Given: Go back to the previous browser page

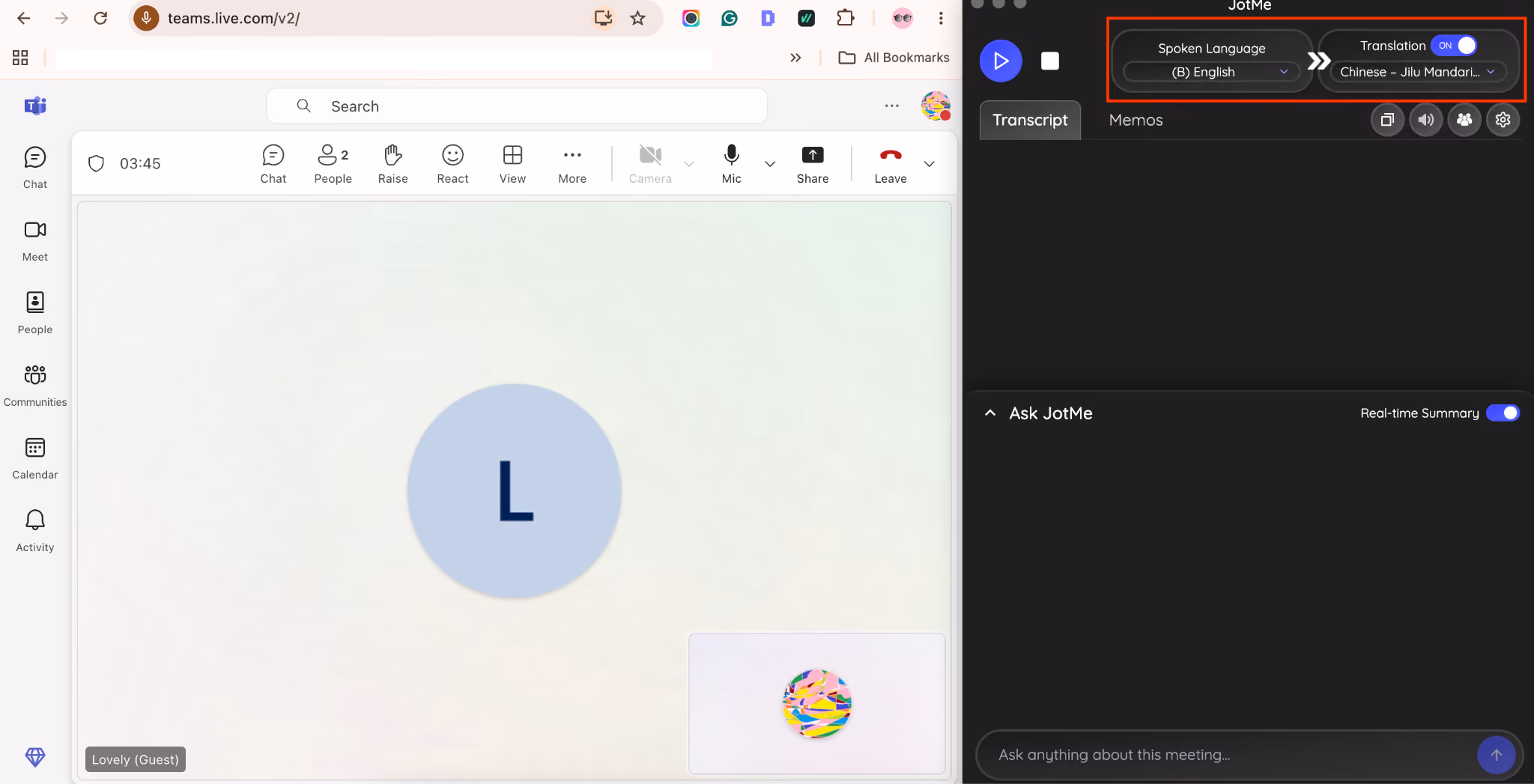Looking at the screenshot, I should (x=23, y=18).
